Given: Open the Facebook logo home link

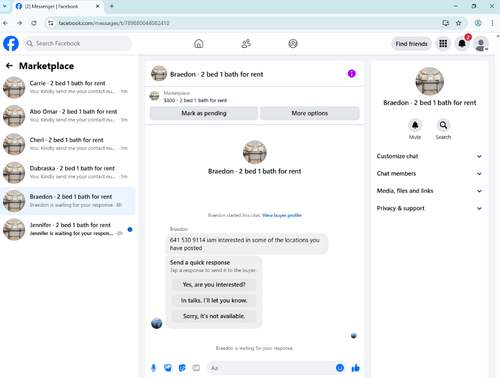Looking at the screenshot, I should coord(11,44).
